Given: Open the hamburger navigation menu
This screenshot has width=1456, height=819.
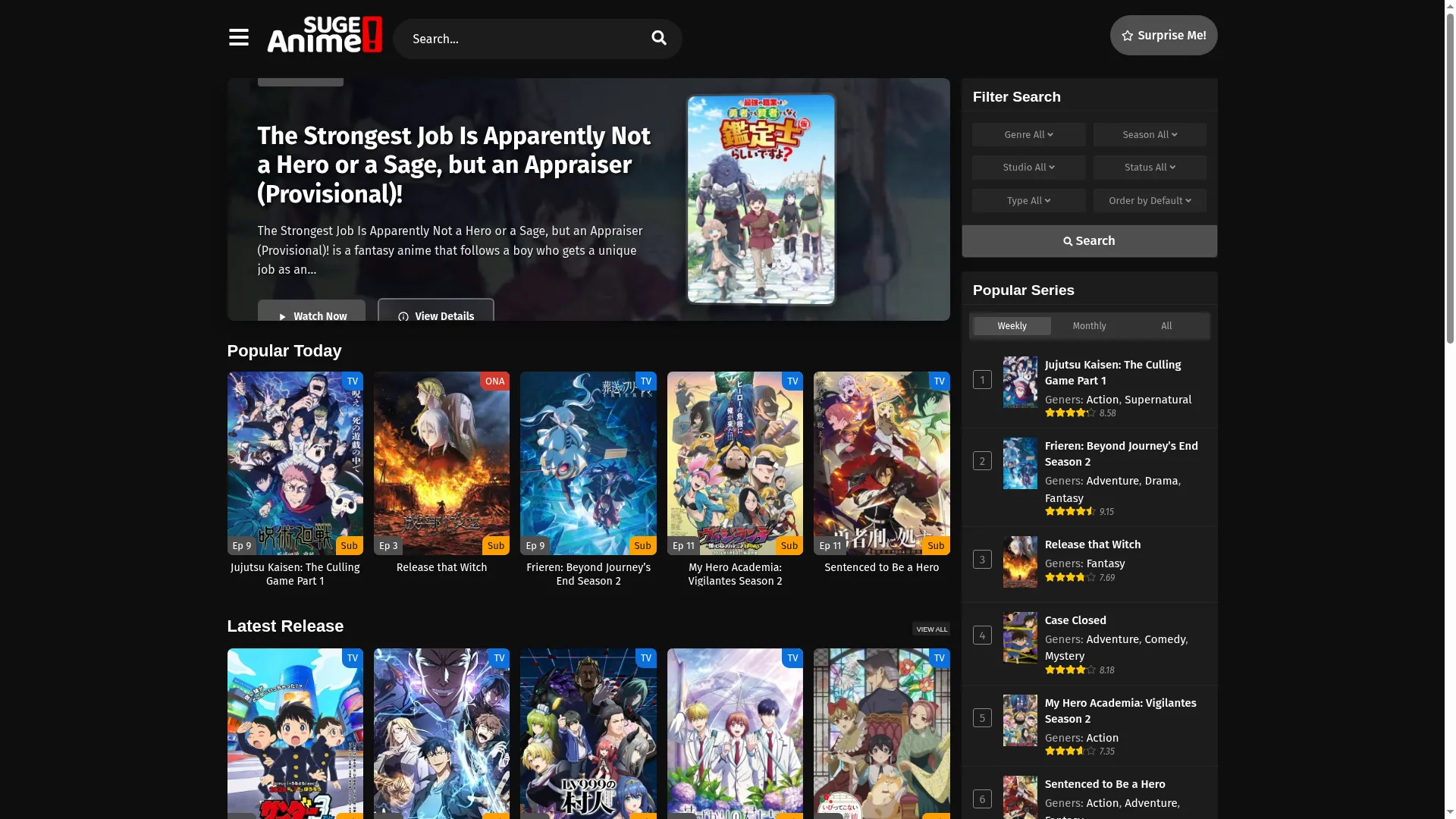Looking at the screenshot, I should pyautogui.click(x=238, y=37).
